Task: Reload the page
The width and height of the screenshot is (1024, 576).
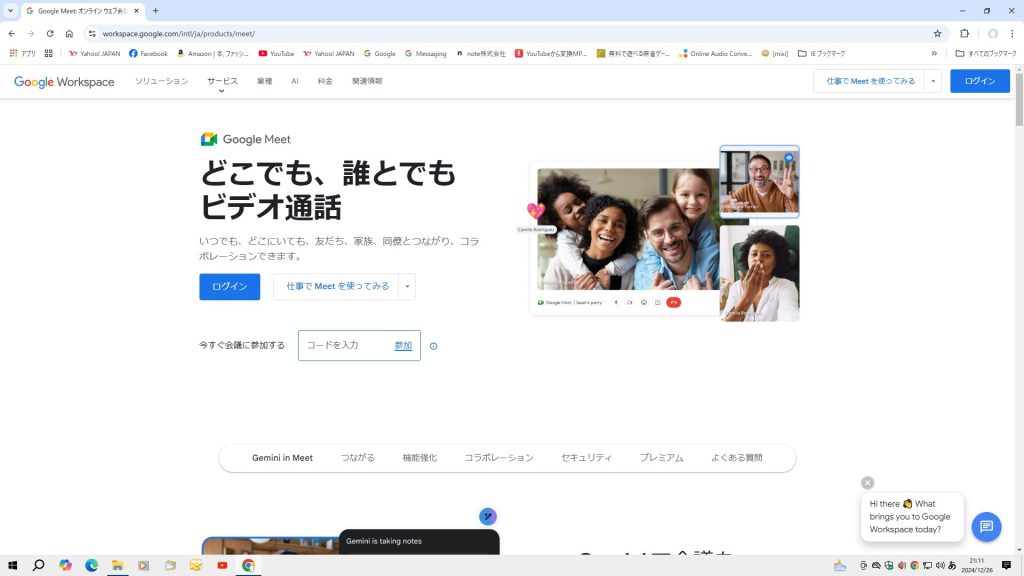Action: coord(50,33)
